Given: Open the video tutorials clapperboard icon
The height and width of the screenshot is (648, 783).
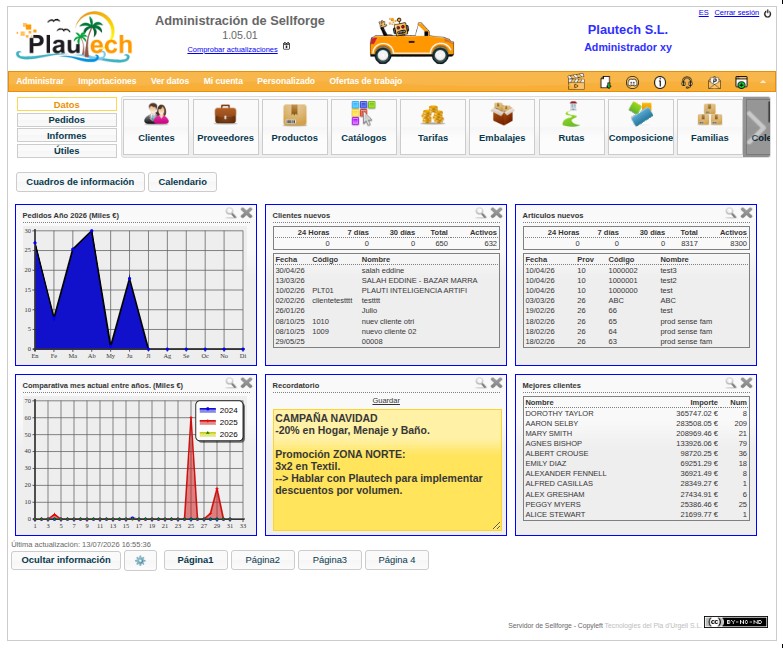Looking at the screenshot, I should click(576, 82).
